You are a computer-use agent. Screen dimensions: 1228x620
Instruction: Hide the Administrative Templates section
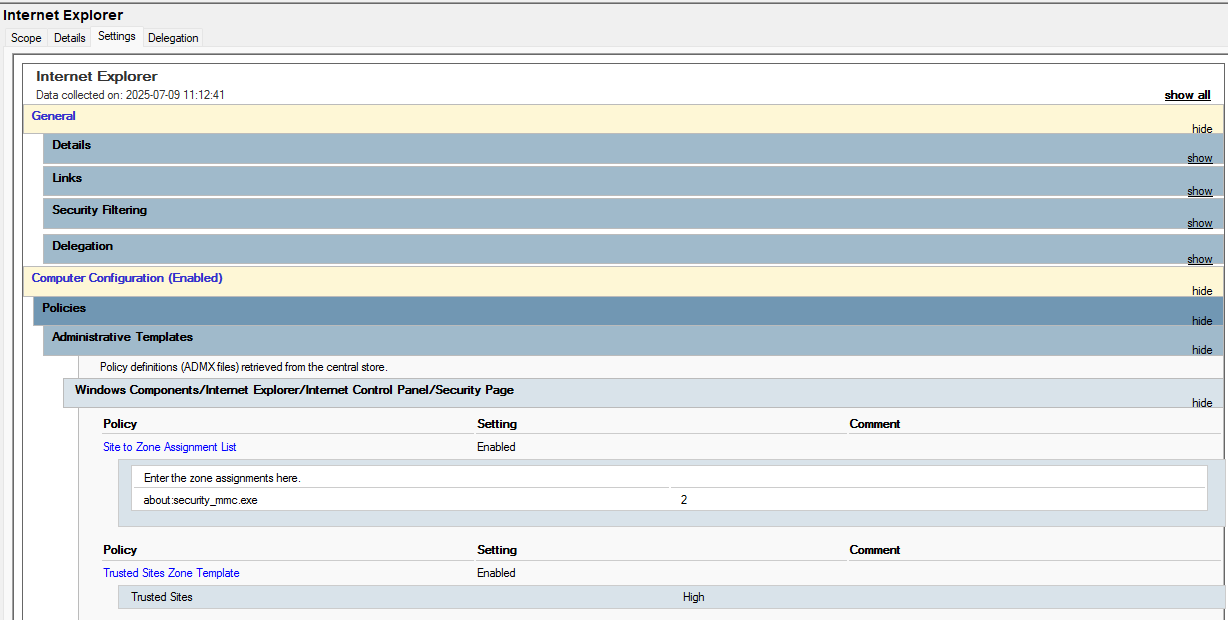tap(1202, 350)
